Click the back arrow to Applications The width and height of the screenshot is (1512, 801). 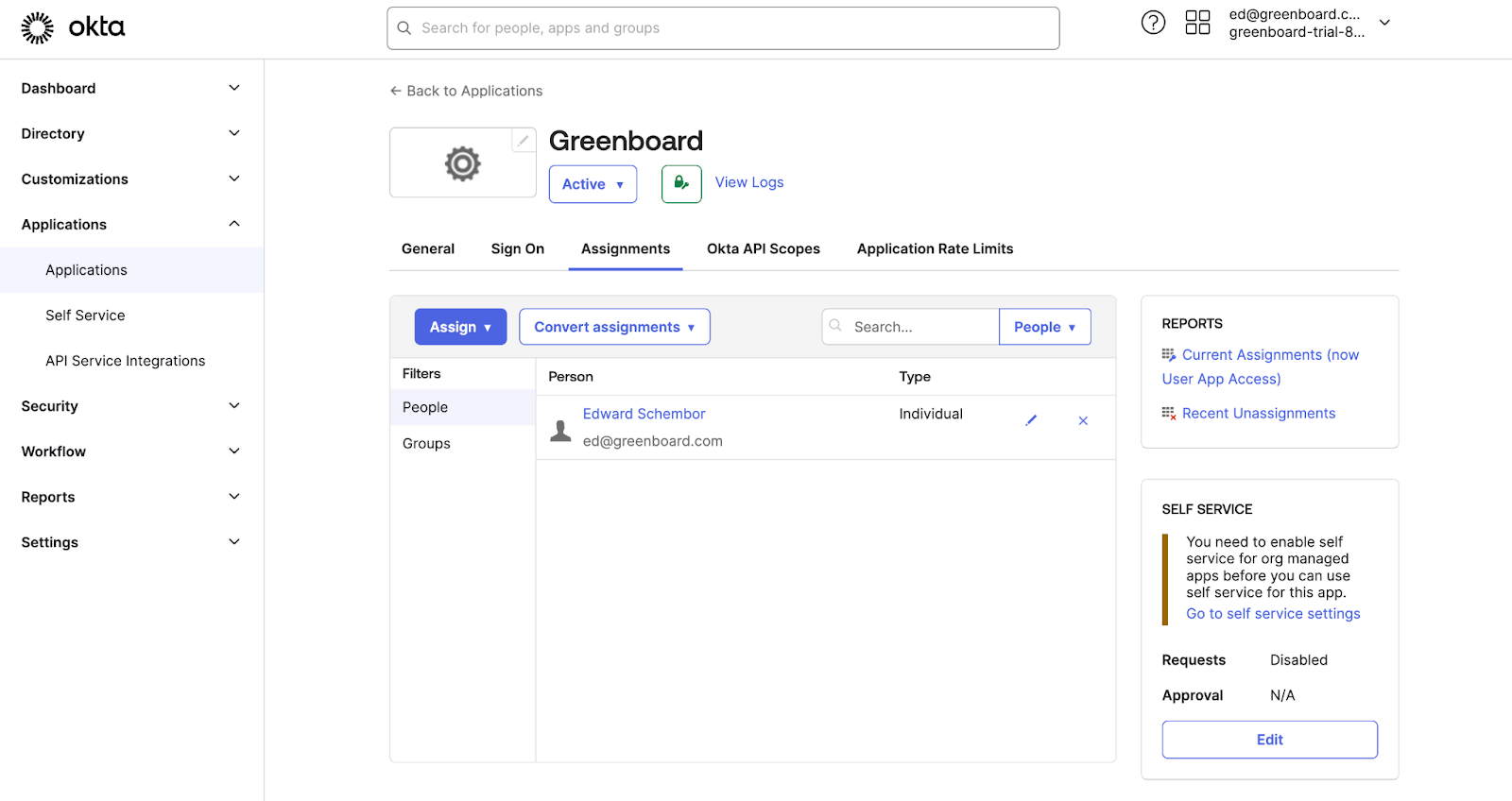[x=396, y=91]
